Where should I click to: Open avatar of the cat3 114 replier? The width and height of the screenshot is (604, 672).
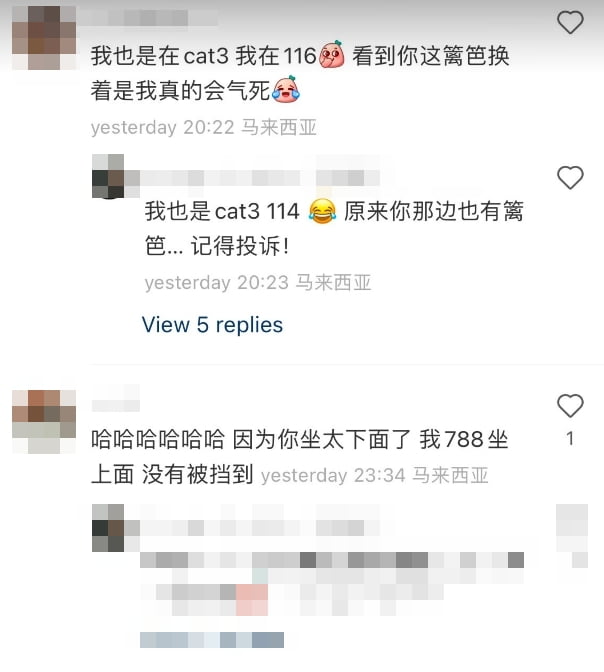[108, 176]
